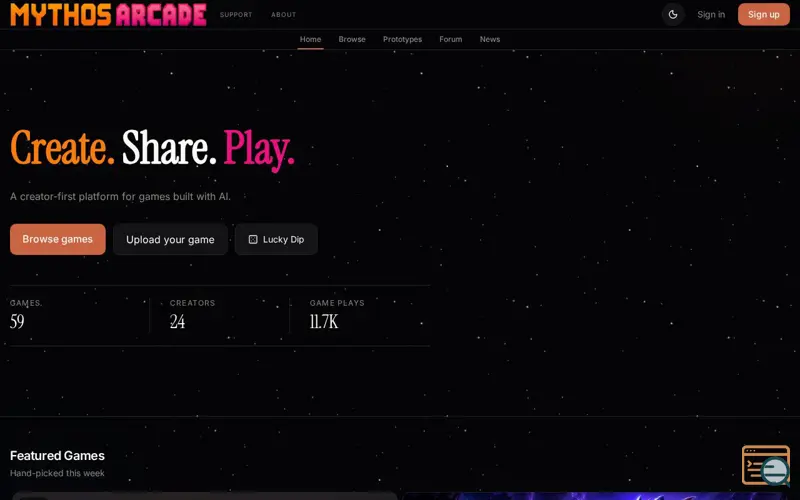Try the Lucky Dip button

pyautogui.click(x=276, y=239)
